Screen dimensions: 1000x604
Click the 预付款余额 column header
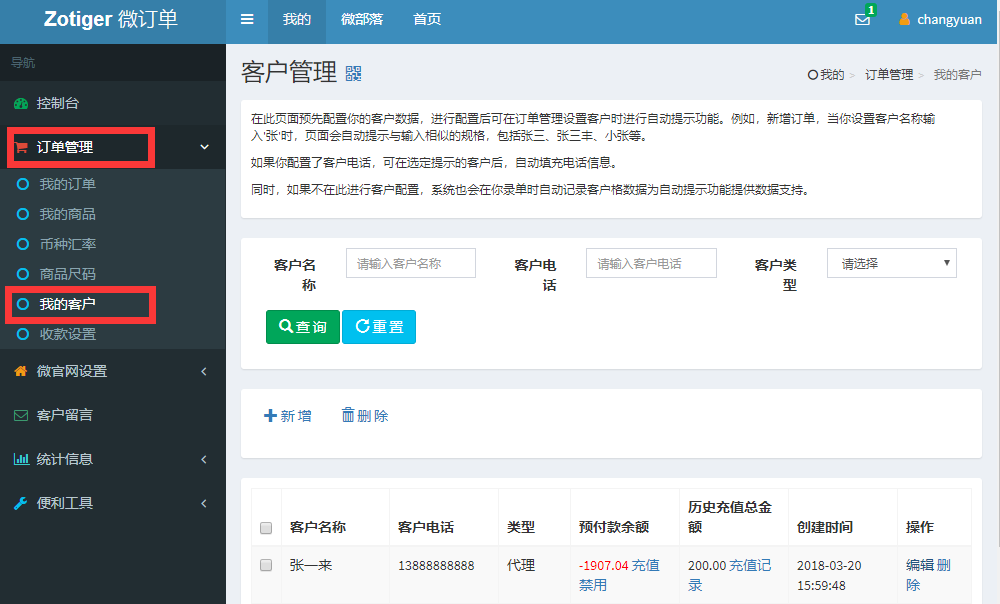pyautogui.click(x=614, y=527)
